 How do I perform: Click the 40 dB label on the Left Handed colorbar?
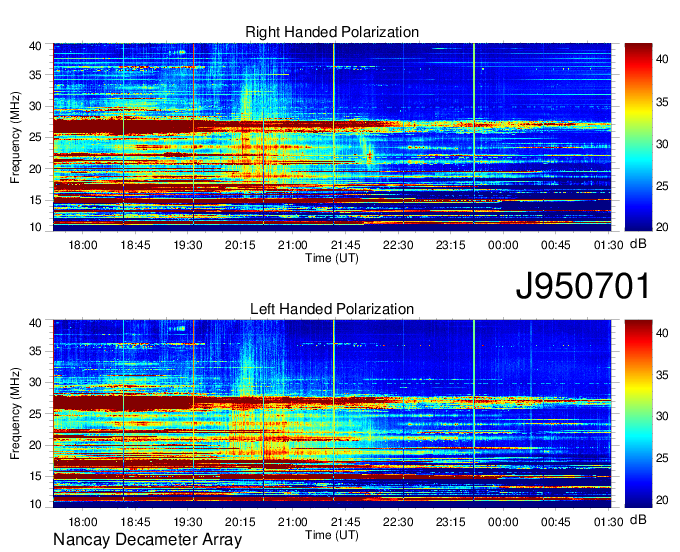pos(662,333)
